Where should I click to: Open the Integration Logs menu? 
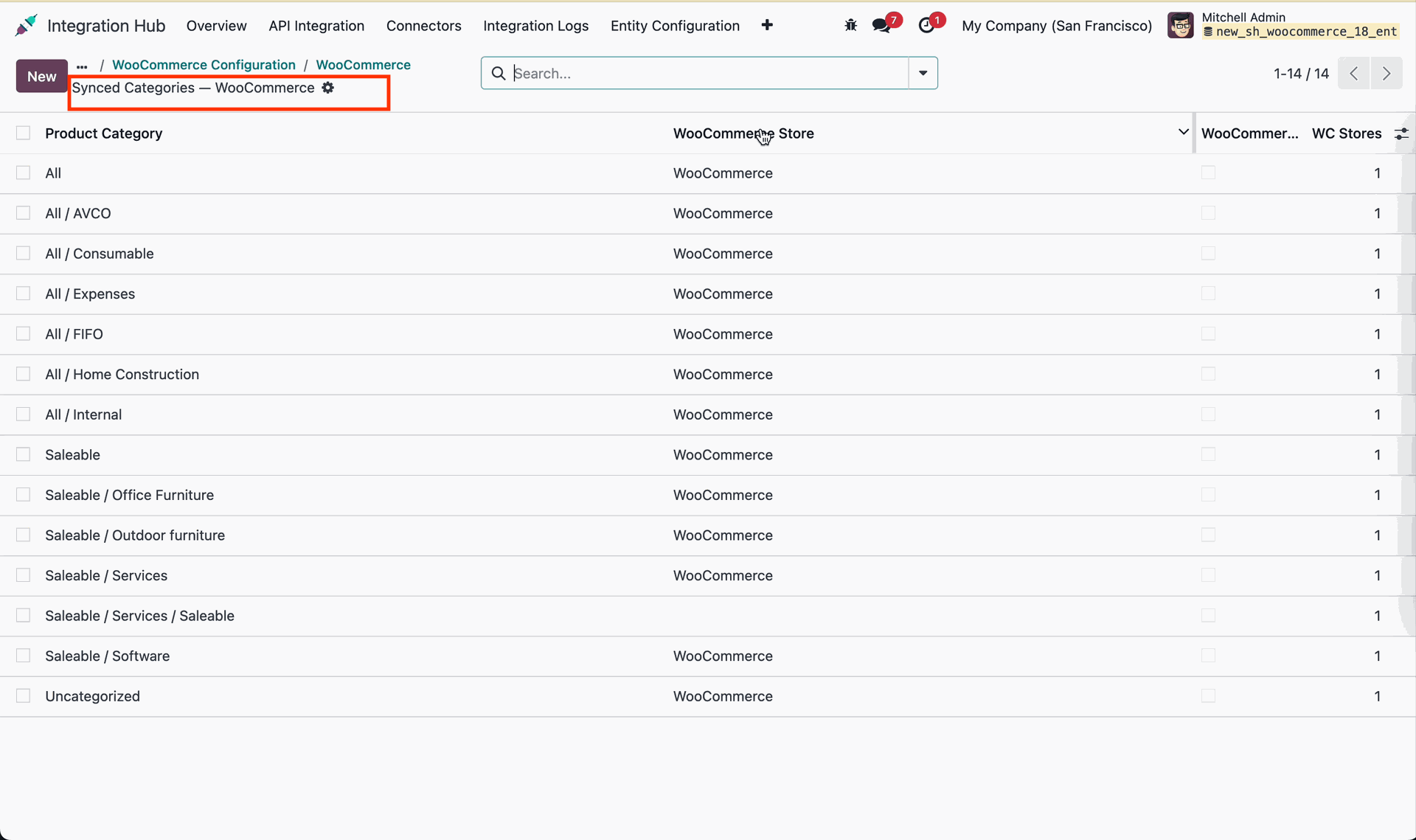[536, 26]
